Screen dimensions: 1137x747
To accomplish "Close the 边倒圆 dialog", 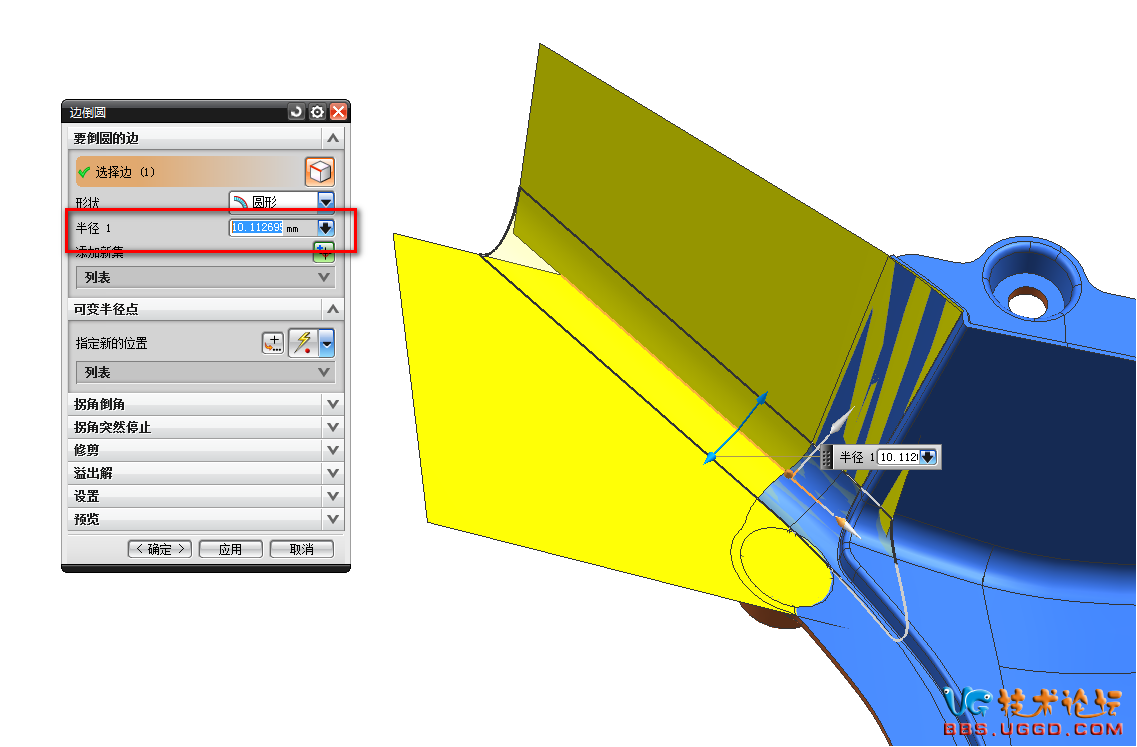I will (339, 112).
